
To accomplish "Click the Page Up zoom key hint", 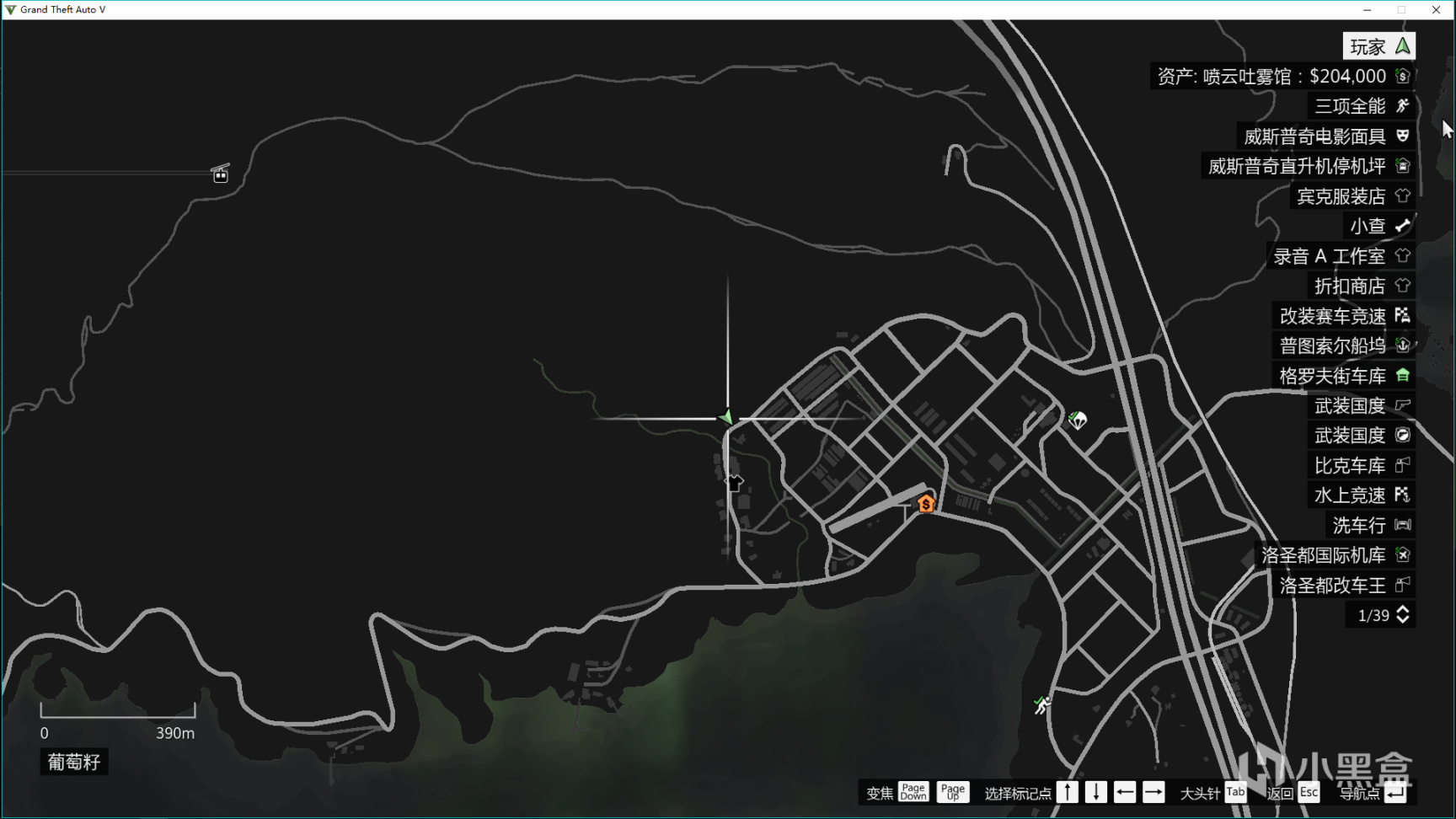I will pos(953,792).
